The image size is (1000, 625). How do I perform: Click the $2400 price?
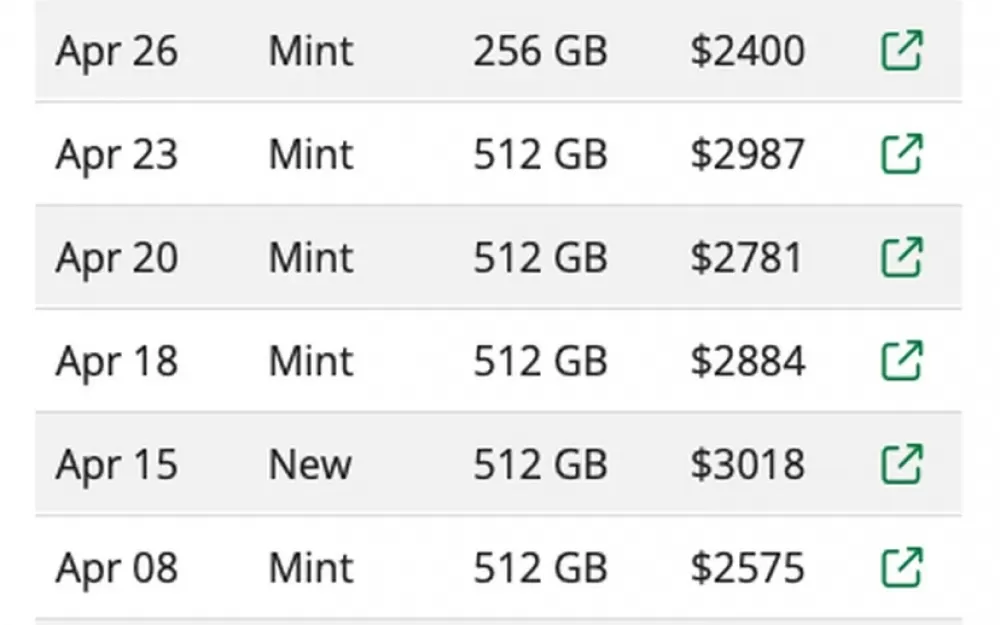click(747, 51)
